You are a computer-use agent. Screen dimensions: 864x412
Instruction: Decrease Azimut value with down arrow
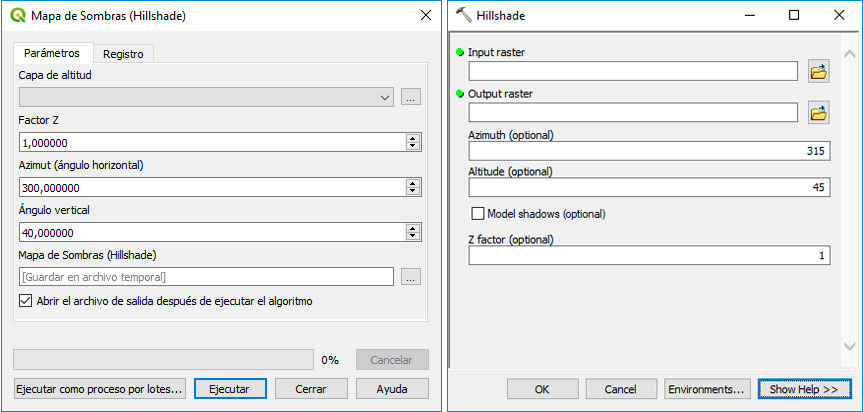(412, 191)
